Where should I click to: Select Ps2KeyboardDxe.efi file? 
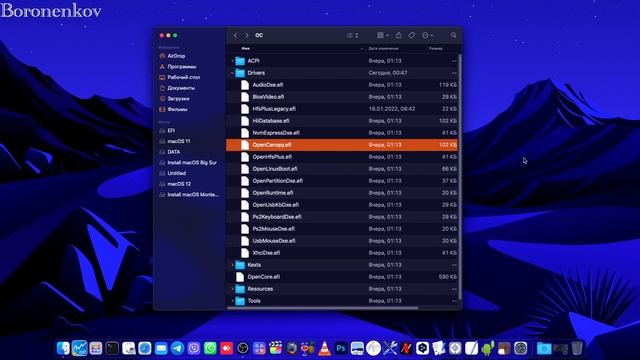point(342,217)
